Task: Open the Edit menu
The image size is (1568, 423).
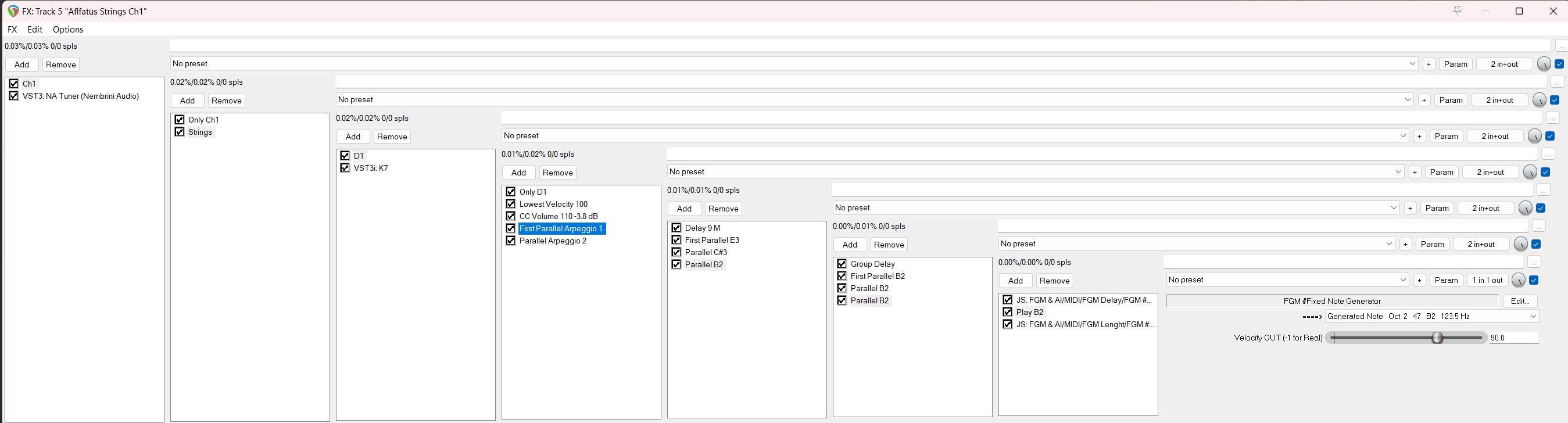Action: point(35,29)
